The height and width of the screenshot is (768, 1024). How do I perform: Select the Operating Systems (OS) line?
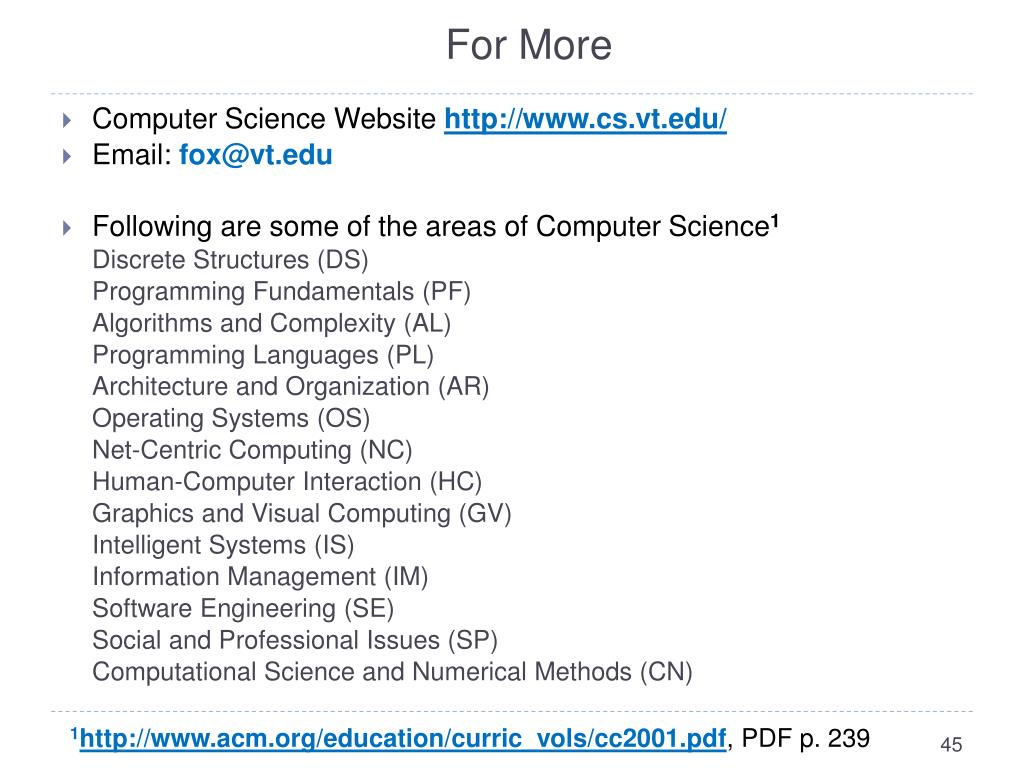(231, 418)
